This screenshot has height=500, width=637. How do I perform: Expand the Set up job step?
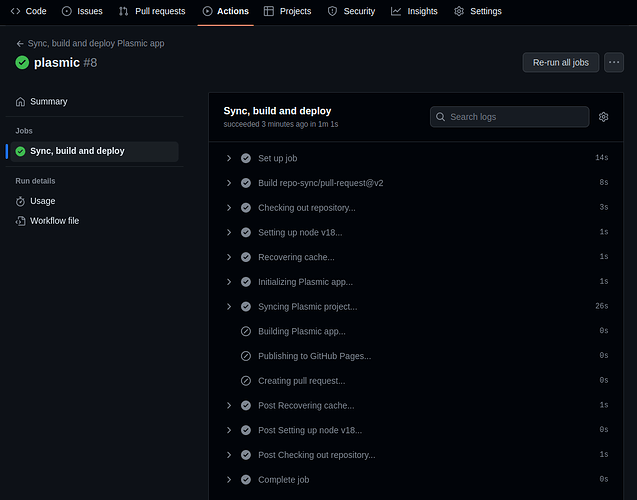pyautogui.click(x=229, y=158)
